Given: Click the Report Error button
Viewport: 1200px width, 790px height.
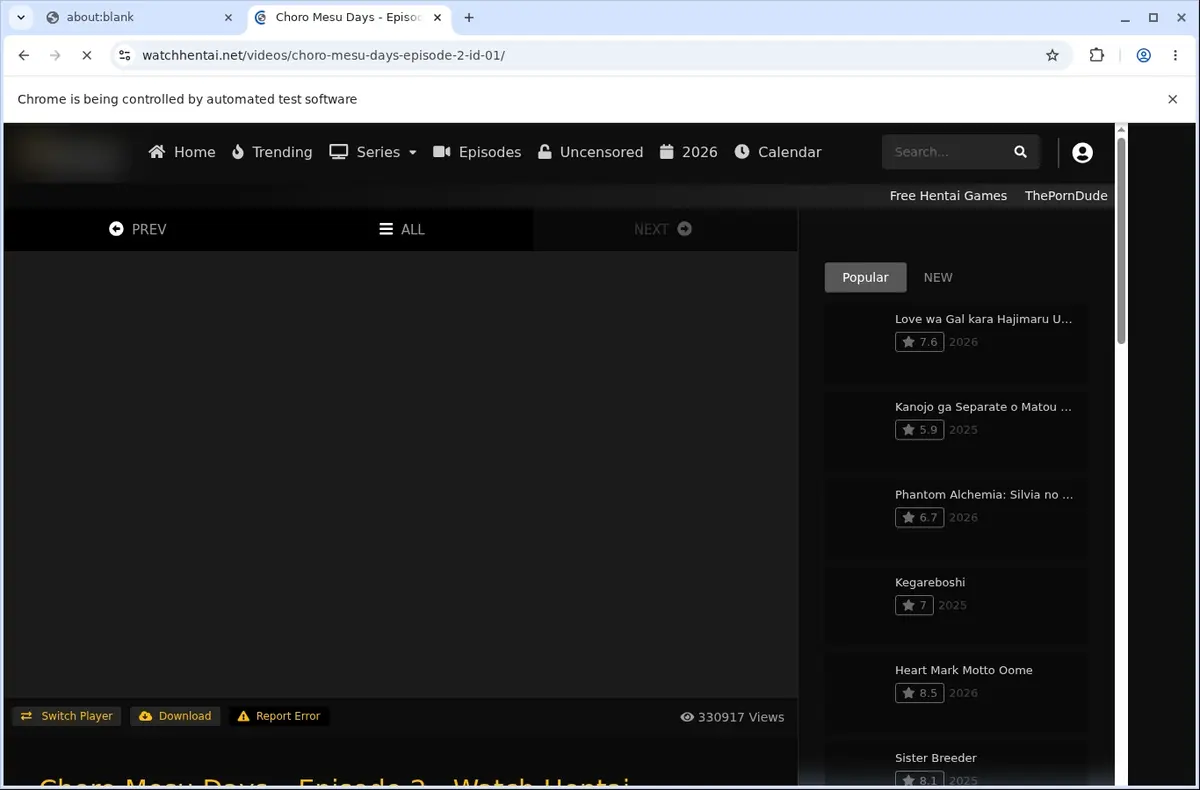Looking at the screenshot, I should coord(279,716).
